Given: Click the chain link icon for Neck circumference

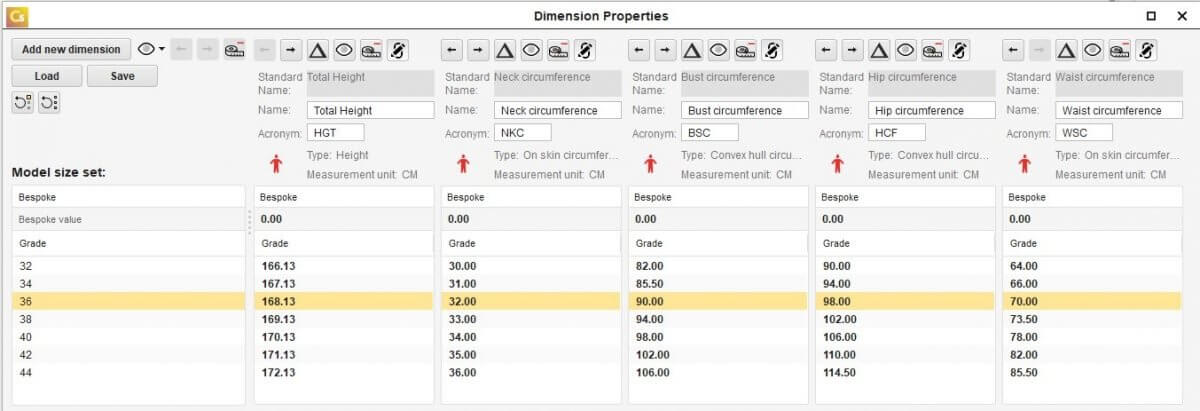Looking at the screenshot, I should pos(586,49).
